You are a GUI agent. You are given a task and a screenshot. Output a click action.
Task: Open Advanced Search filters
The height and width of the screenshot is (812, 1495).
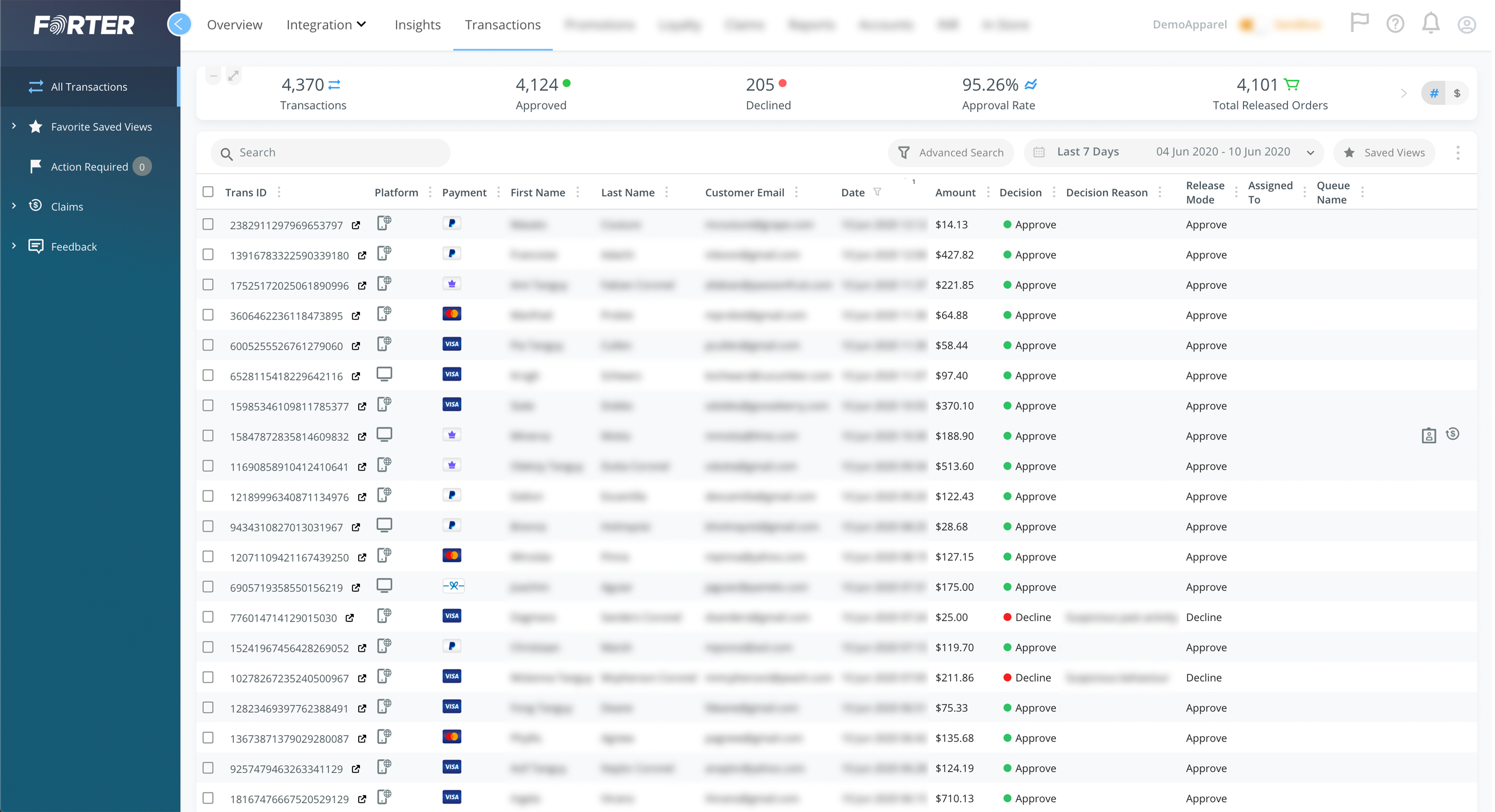pos(953,152)
